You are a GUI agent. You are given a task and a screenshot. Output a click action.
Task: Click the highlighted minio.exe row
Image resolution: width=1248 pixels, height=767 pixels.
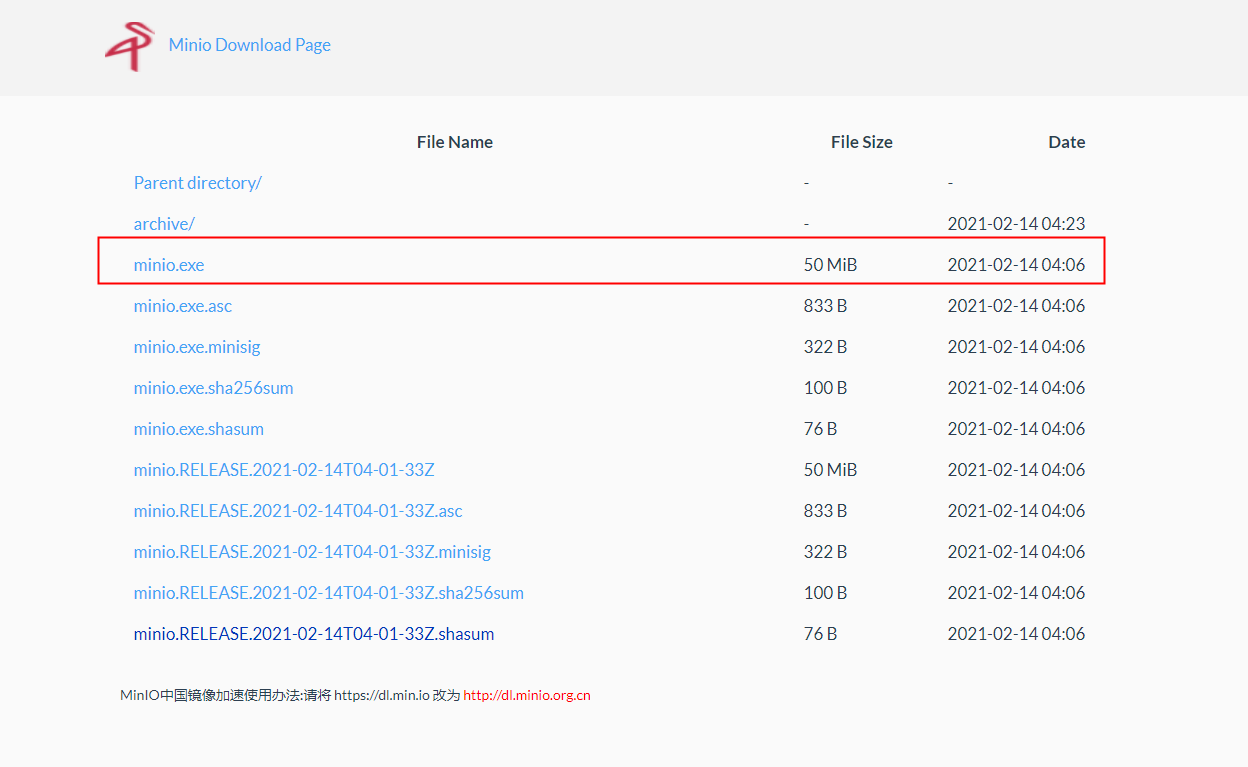click(x=600, y=264)
